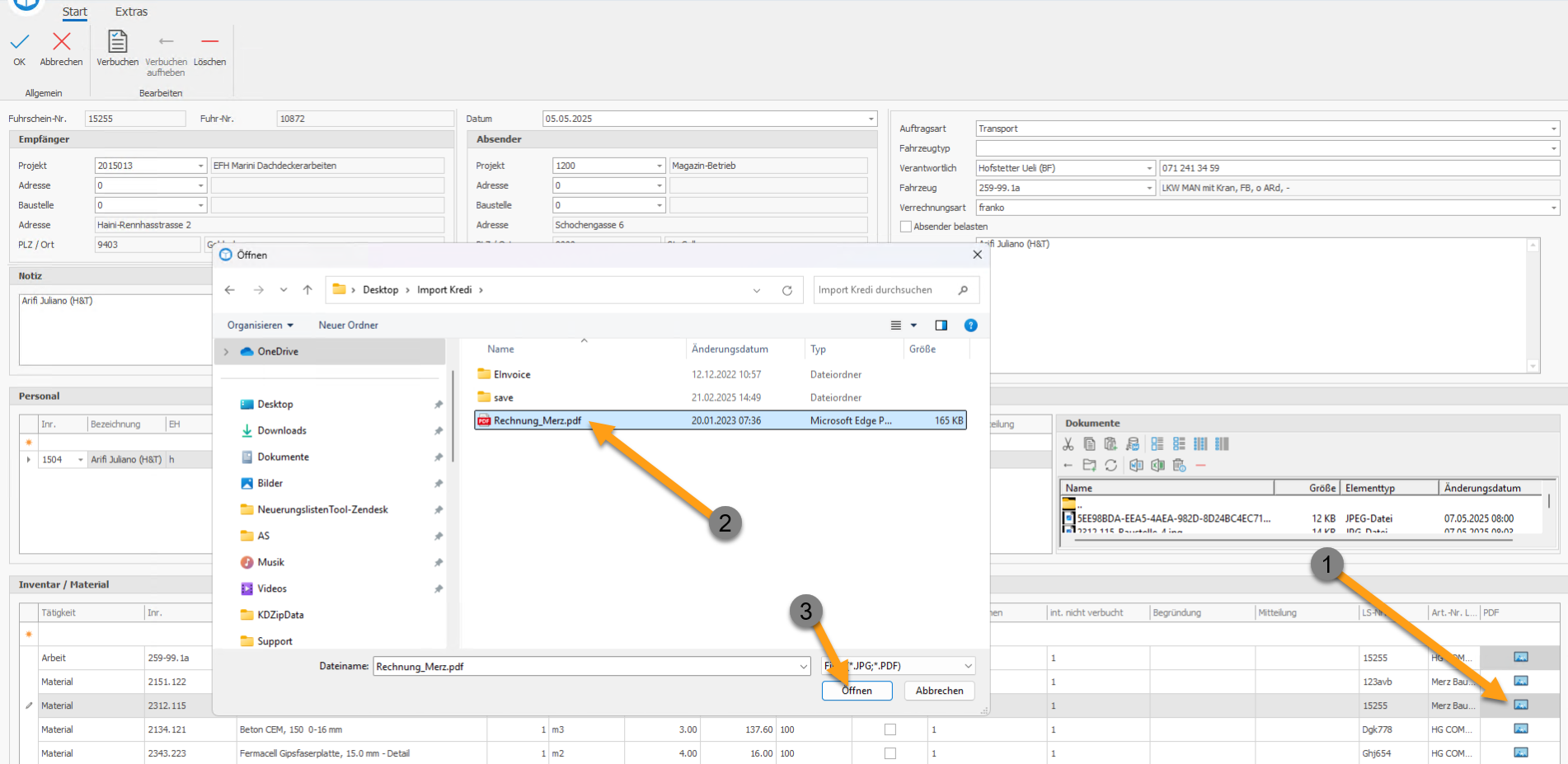Image resolution: width=1568 pixels, height=764 pixels.
Task: Open the Organisieren menu
Action: point(260,326)
